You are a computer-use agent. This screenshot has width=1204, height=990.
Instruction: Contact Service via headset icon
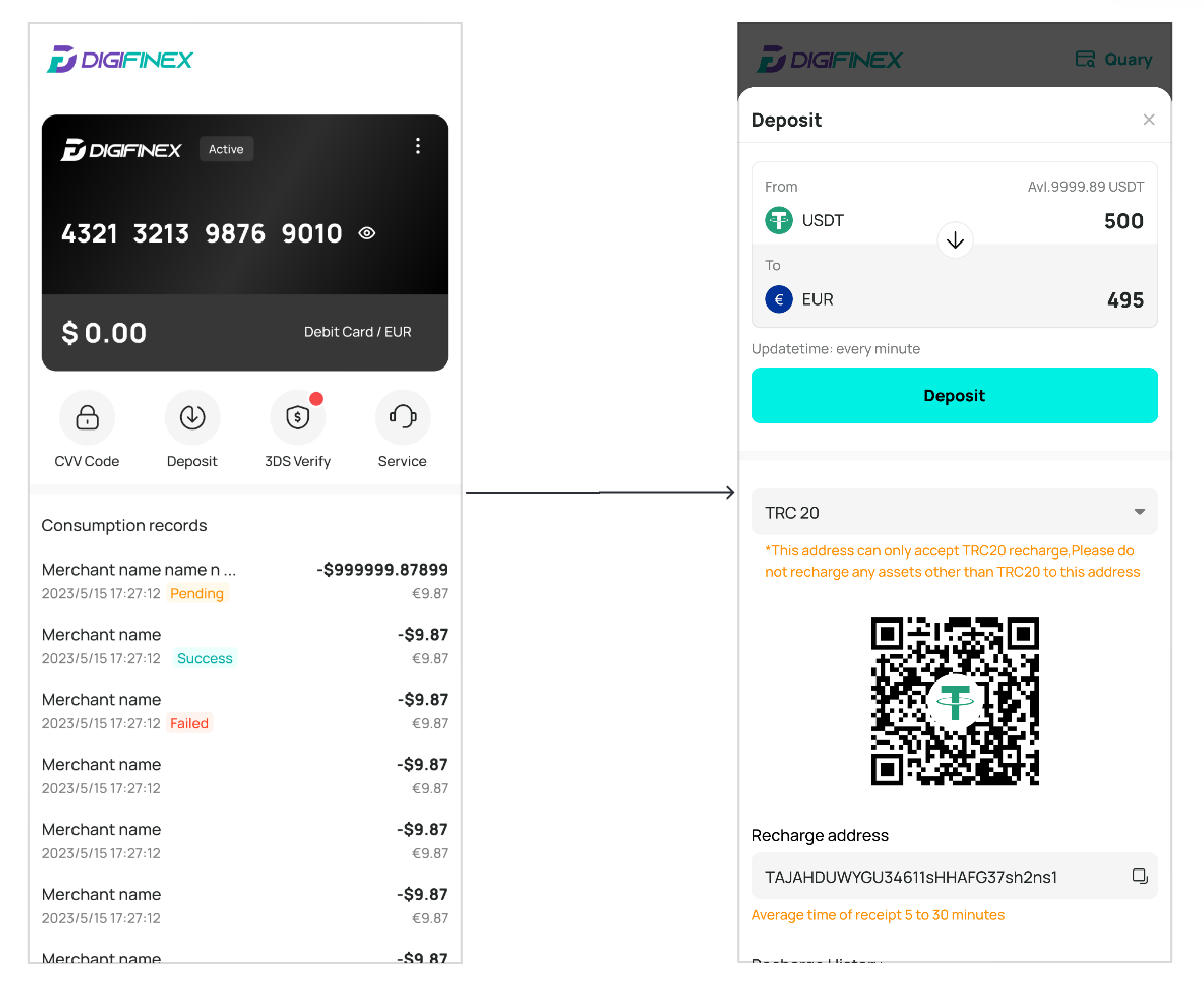(x=402, y=417)
